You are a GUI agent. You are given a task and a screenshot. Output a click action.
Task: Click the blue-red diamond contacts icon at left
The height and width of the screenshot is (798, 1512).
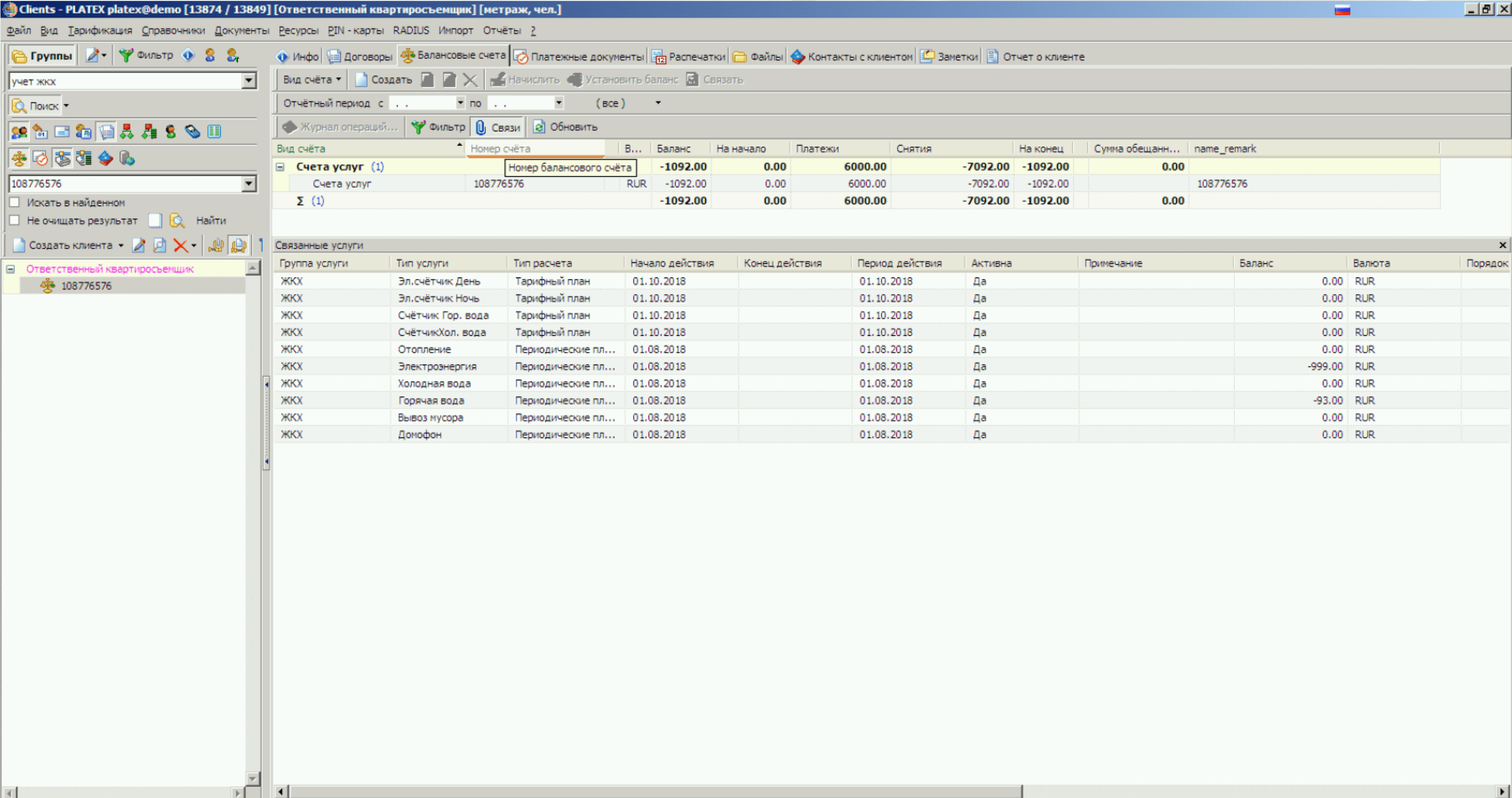coord(105,158)
